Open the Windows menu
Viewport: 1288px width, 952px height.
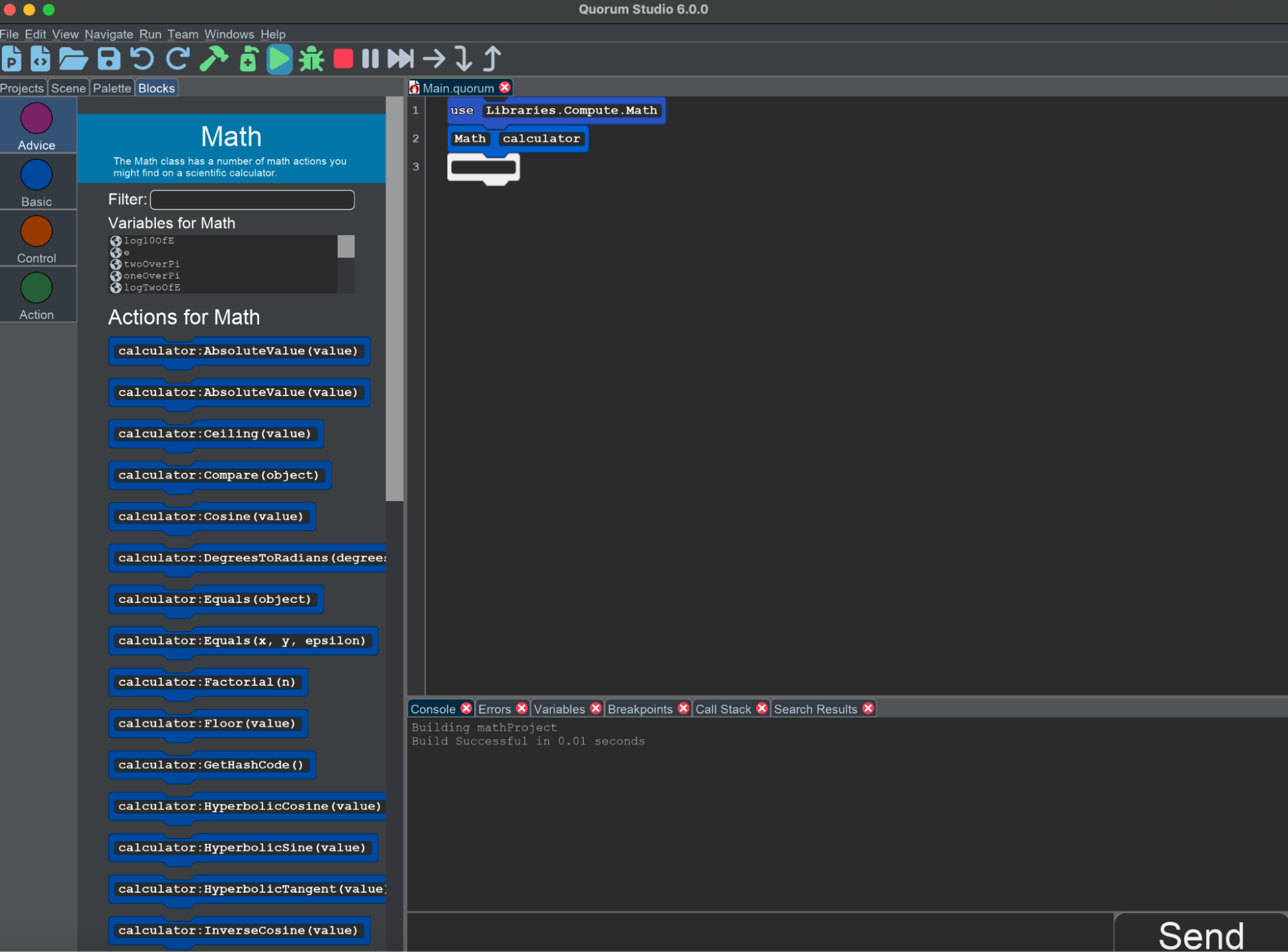[x=229, y=34]
